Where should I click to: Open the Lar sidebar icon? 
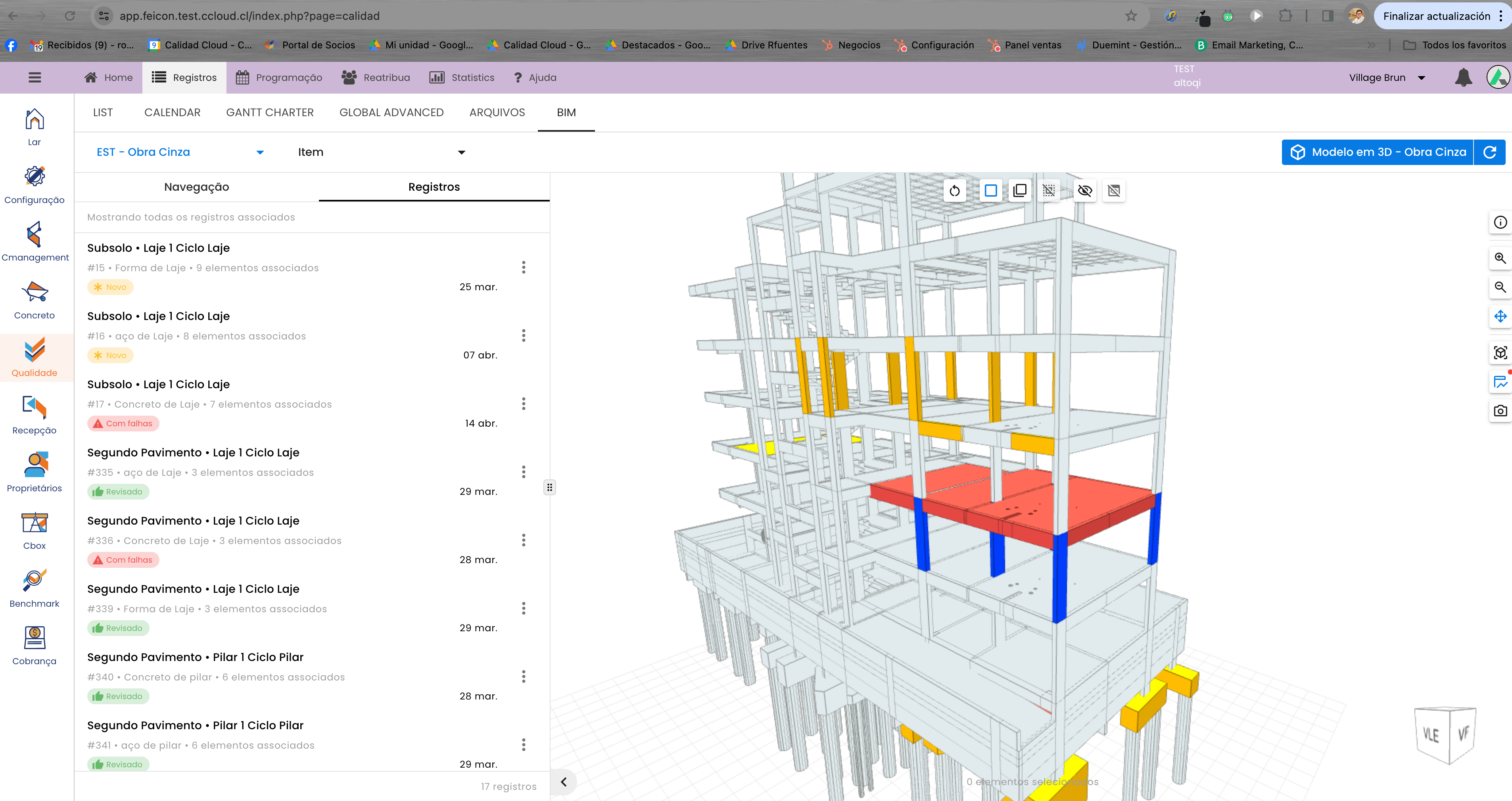tap(35, 127)
